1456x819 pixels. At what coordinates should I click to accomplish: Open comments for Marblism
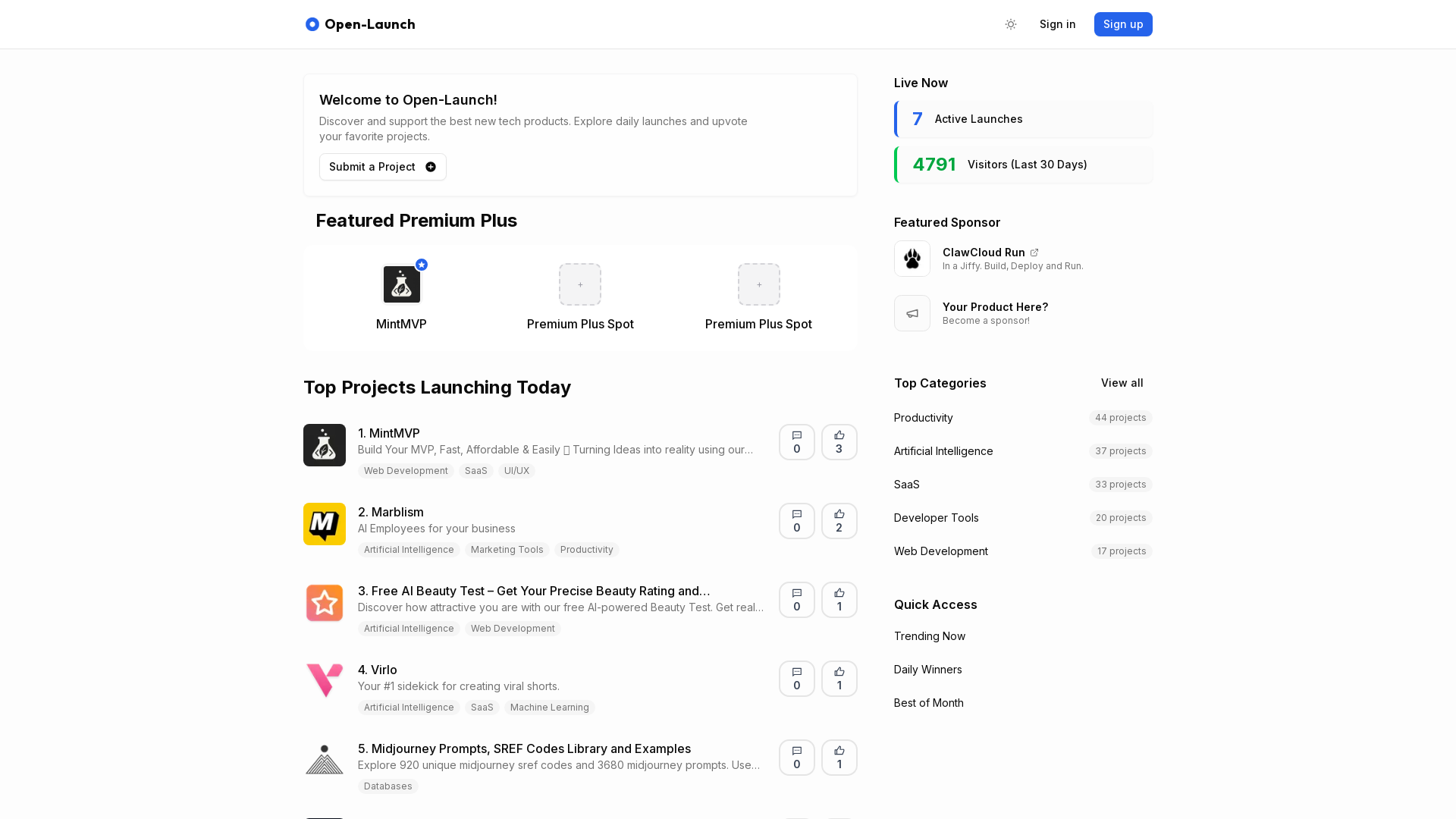click(x=797, y=521)
